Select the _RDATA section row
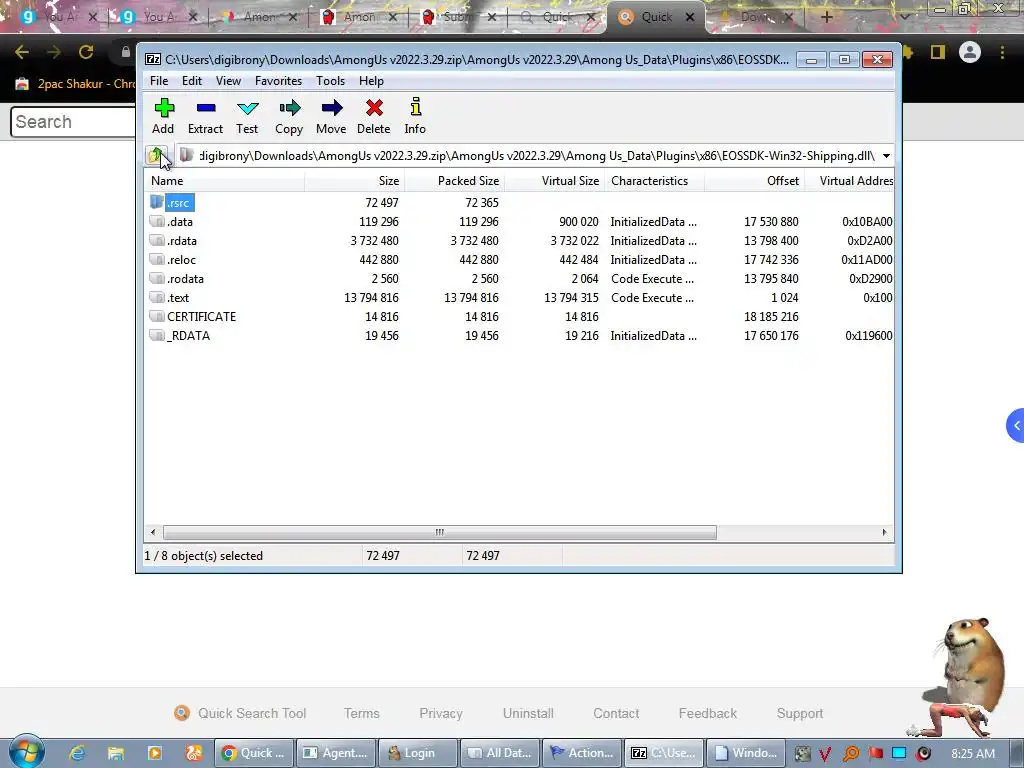Image resolution: width=1024 pixels, height=768 pixels. click(x=519, y=336)
